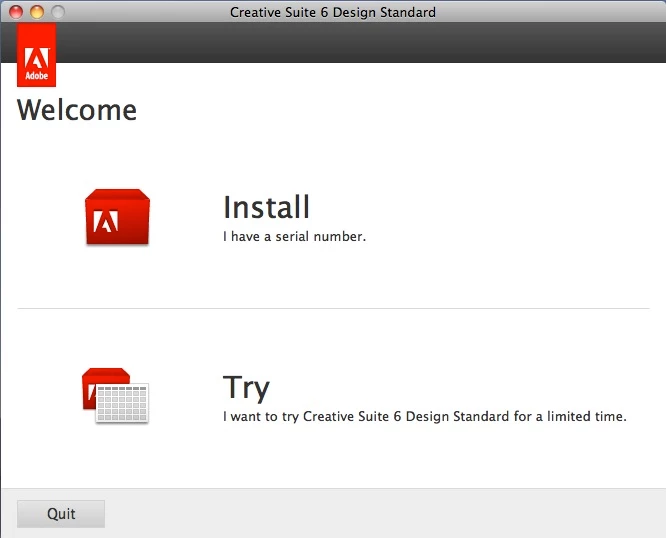Click the Try icon with calendar

[115, 395]
